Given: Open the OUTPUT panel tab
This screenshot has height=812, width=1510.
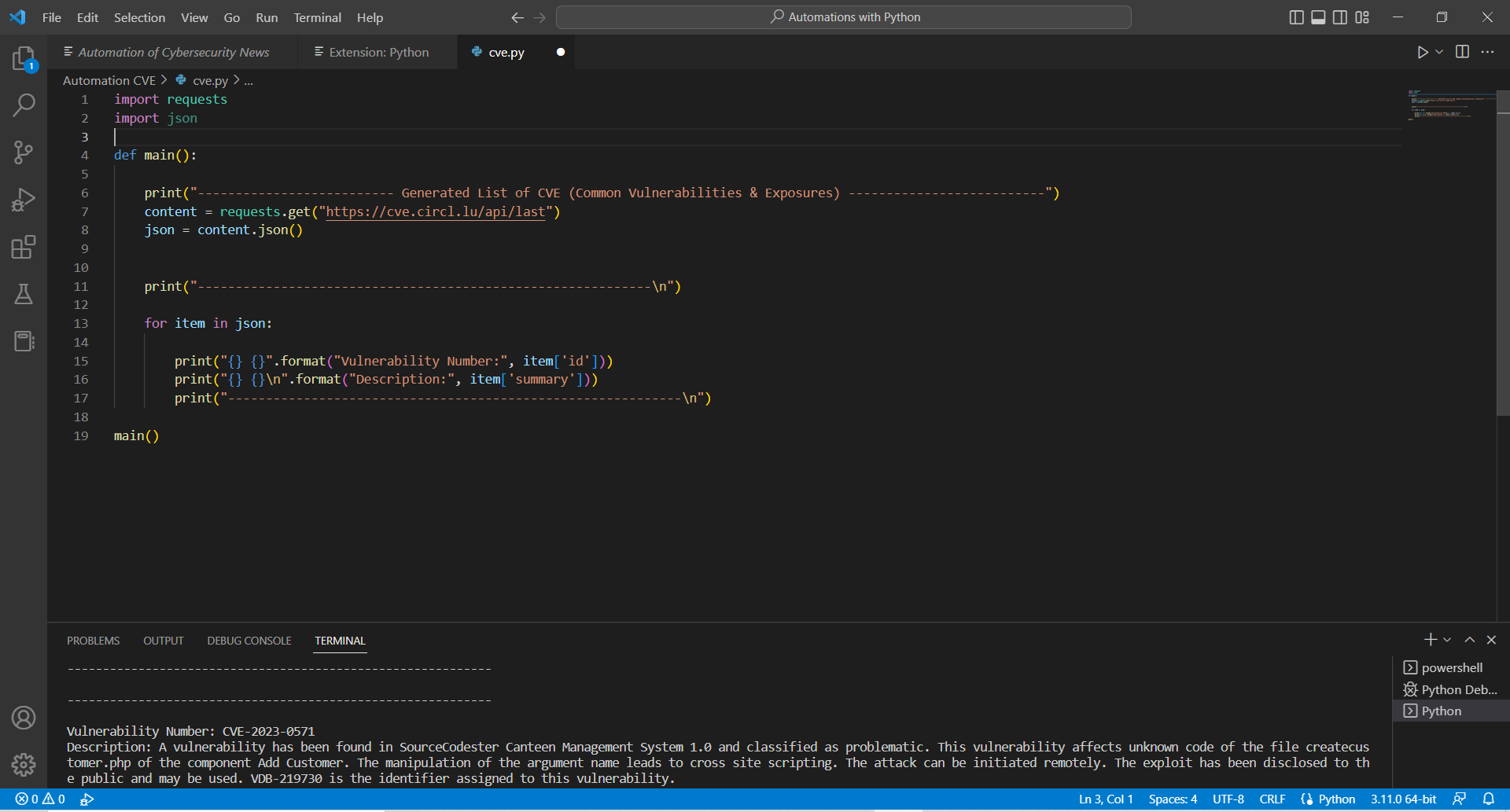Looking at the screenshot, I should [163, 641].
